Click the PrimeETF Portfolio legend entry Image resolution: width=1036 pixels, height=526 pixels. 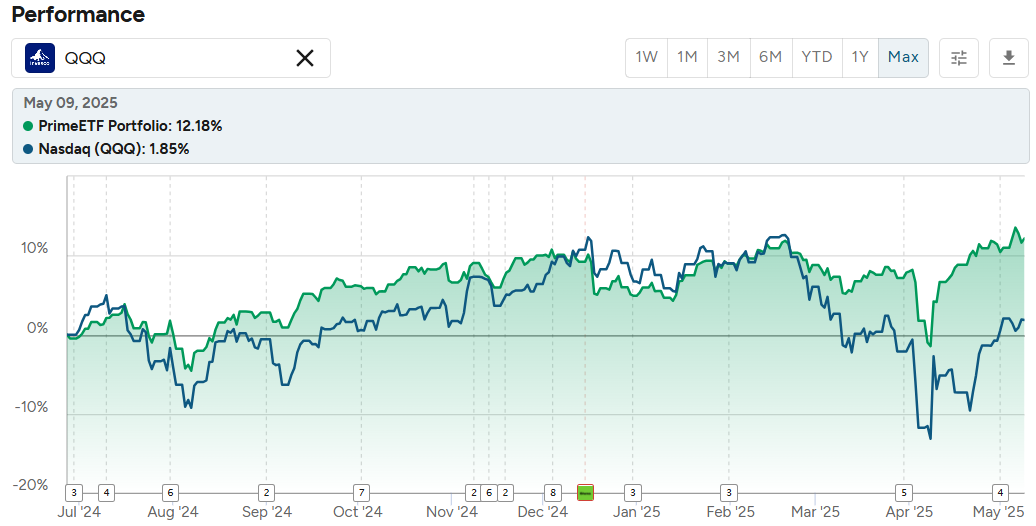click(123, 126)
